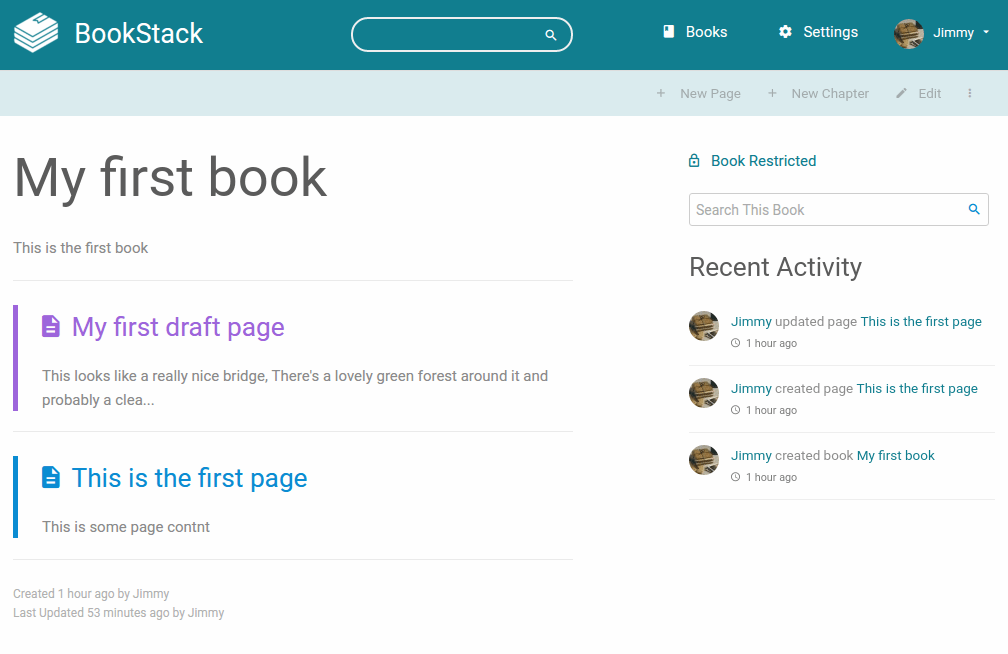The width and height of the screenshot is (1008, 654).
Task: Focus the header search field
Action: [x=462, y=35]
